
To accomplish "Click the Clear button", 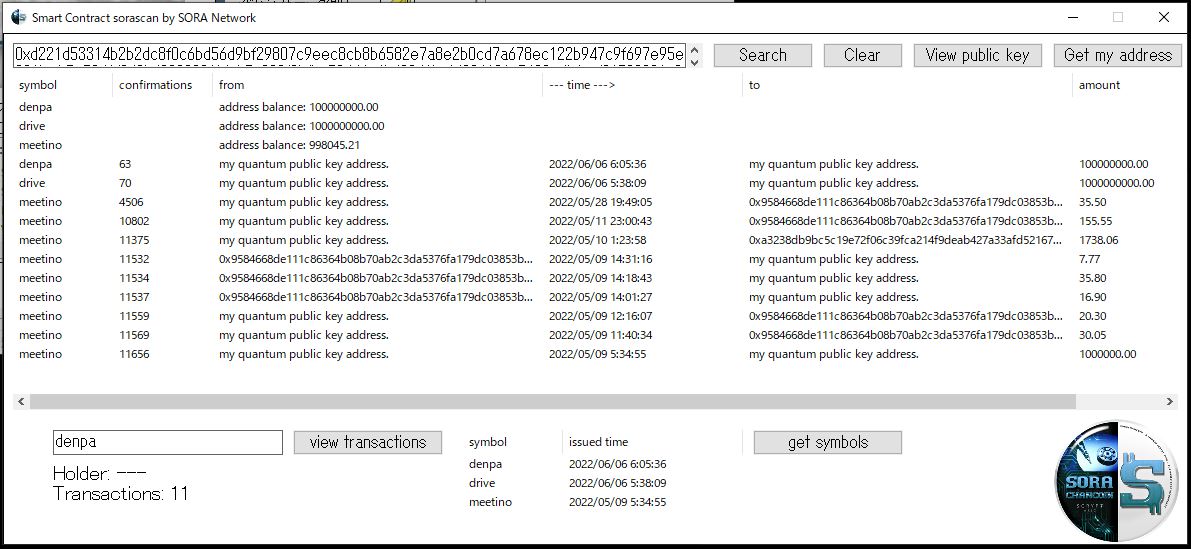I will point(862,55).
